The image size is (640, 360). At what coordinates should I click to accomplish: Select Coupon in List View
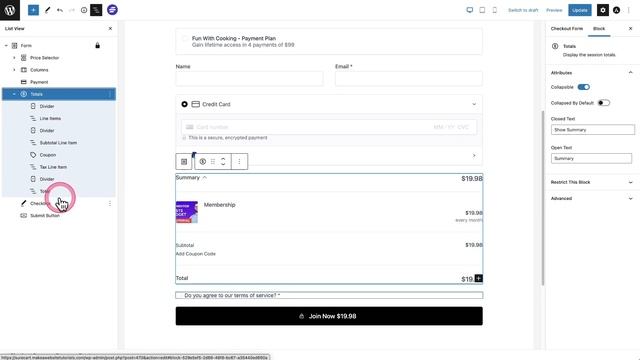point(48,155)
